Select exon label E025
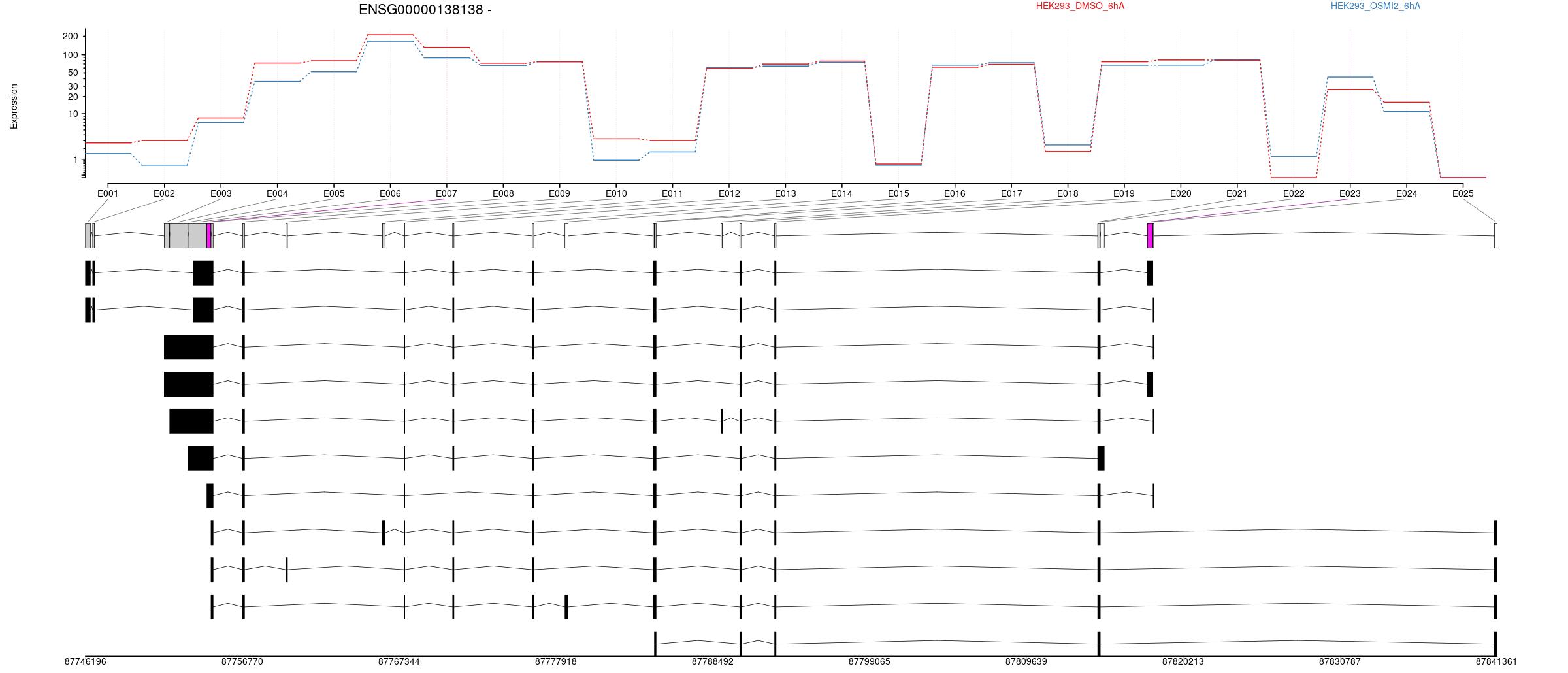This screenshot has width=1568, height=673. (1463, 193)
